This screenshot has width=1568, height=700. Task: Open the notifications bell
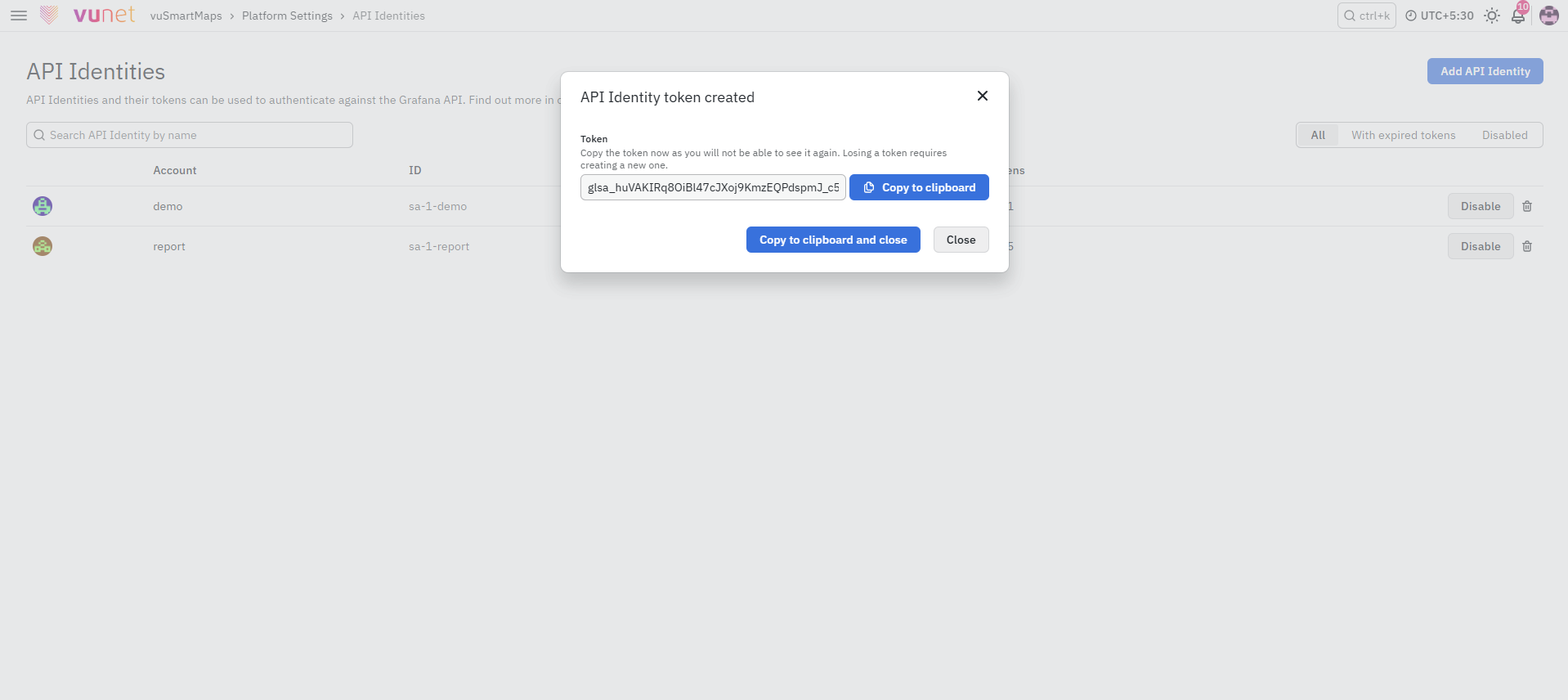(1518, 16)
